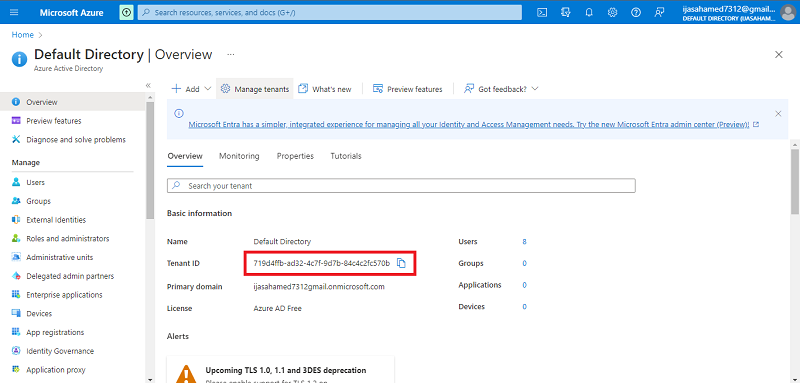Click the upgrade arrow icon beside search
This screenshot has width=800, height=383.
click(x=126, y=12)
